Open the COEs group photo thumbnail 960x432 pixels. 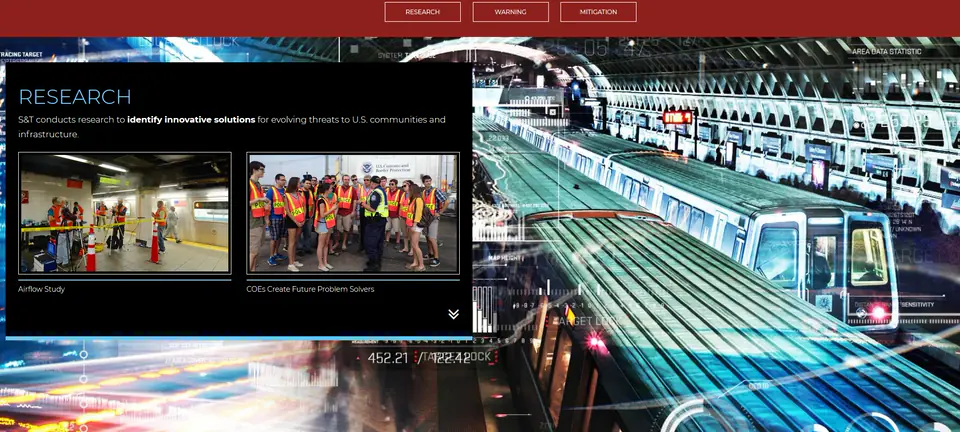(x=353, y=213)
